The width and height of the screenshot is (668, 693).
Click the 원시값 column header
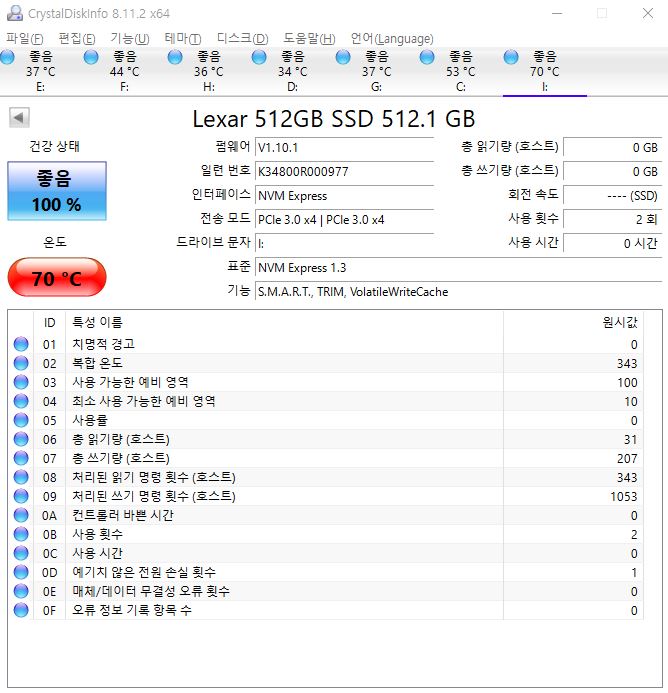(573, 322)
